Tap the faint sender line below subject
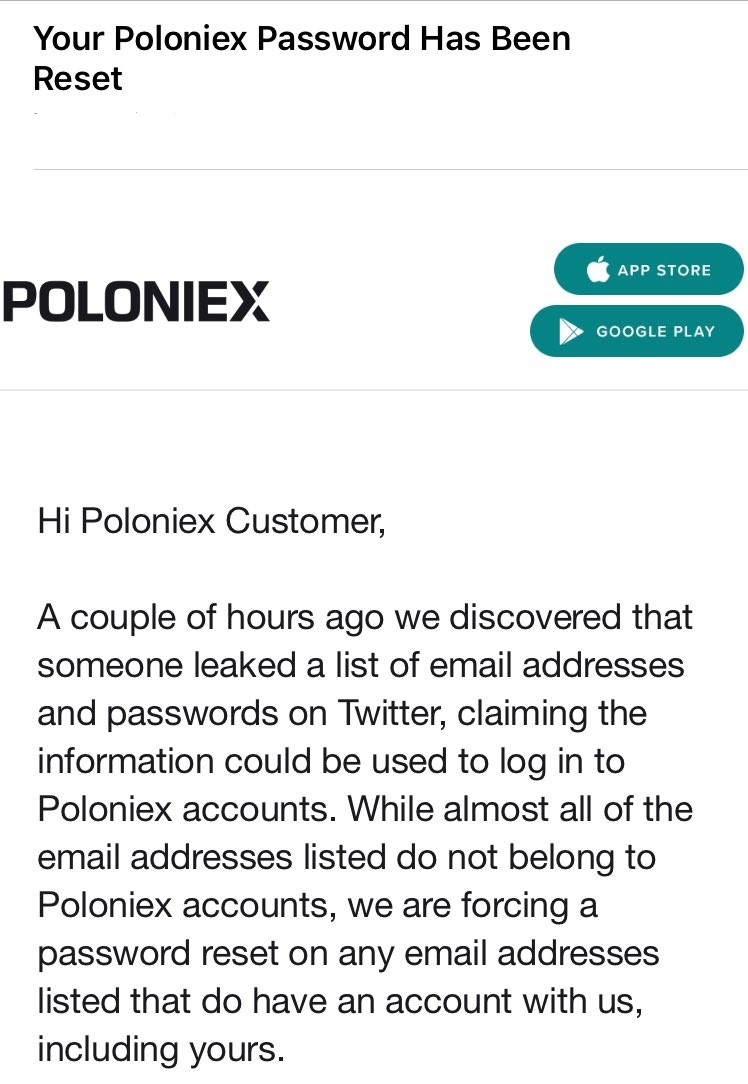Viewport: 748px width, 1084px height. pos(105,114)
